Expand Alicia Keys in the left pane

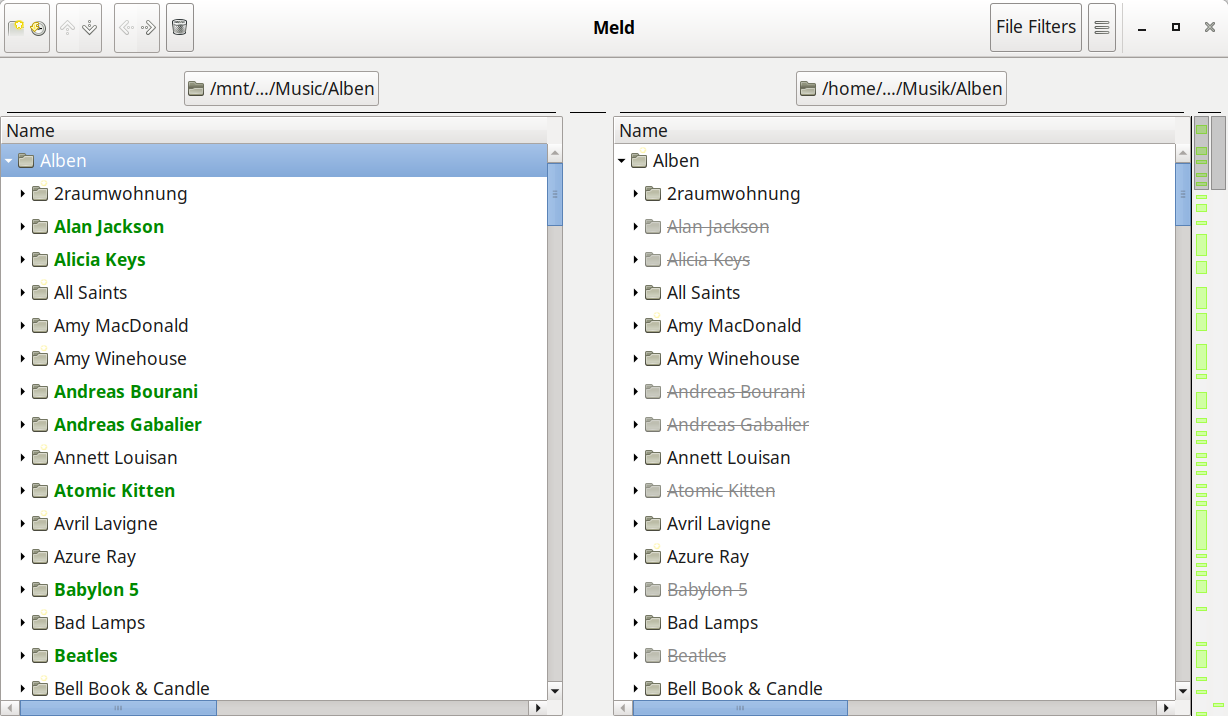pyautogui.click(x=22, y=260)
